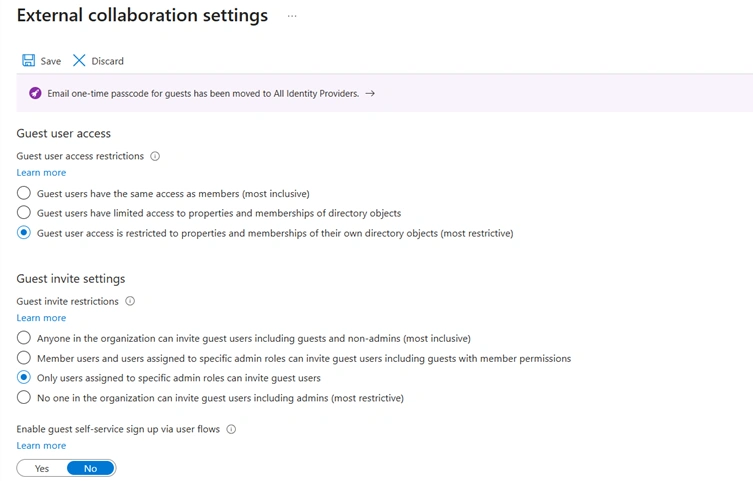The image size is (753, 481).
Task: Show info for Guest invite restrictions
Action: tap(130, 301)
